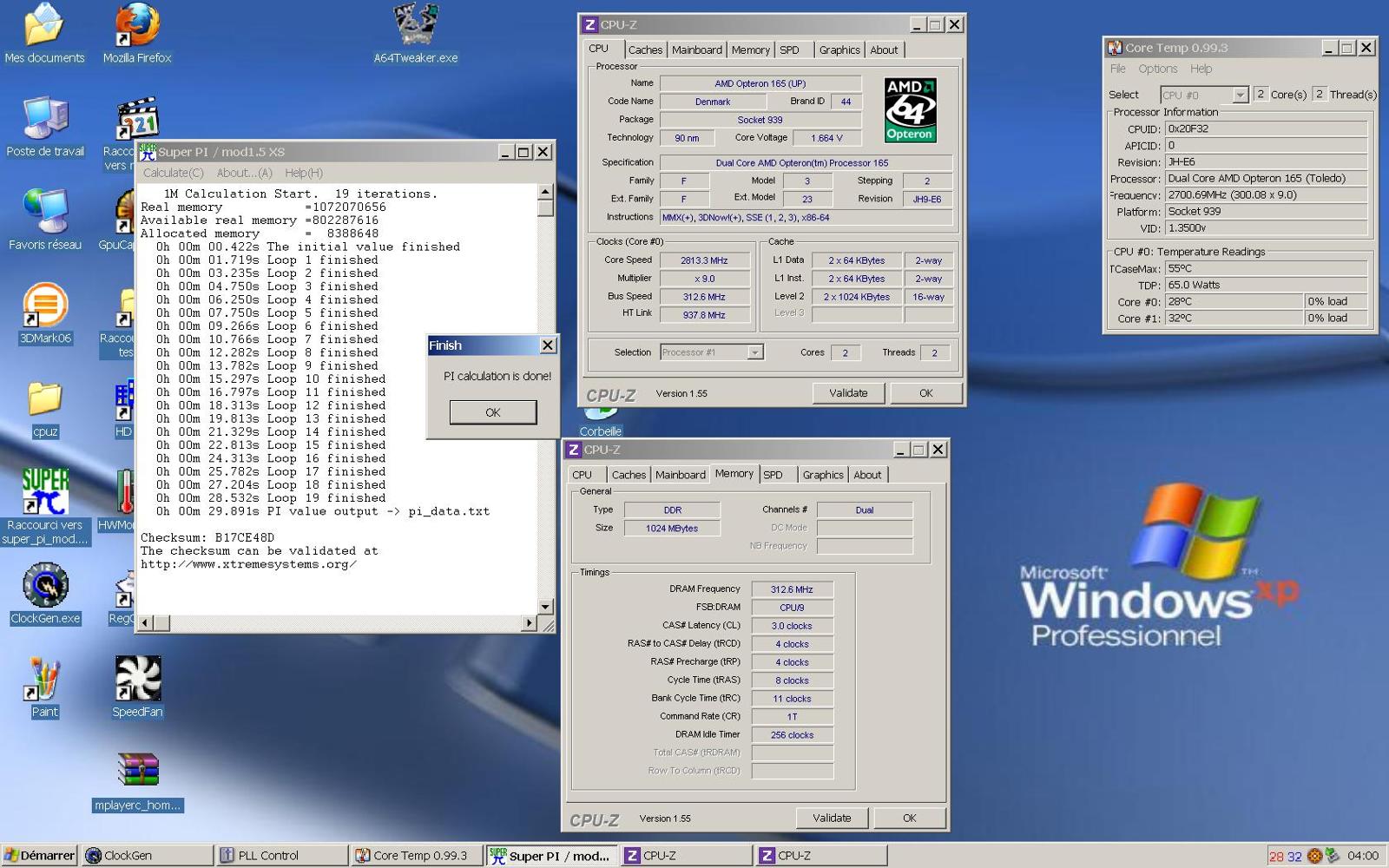Open ClockGen.exe desktop icon
Image resolution: width=1389 pixels, height=868 pixels.
pos(45,594)
